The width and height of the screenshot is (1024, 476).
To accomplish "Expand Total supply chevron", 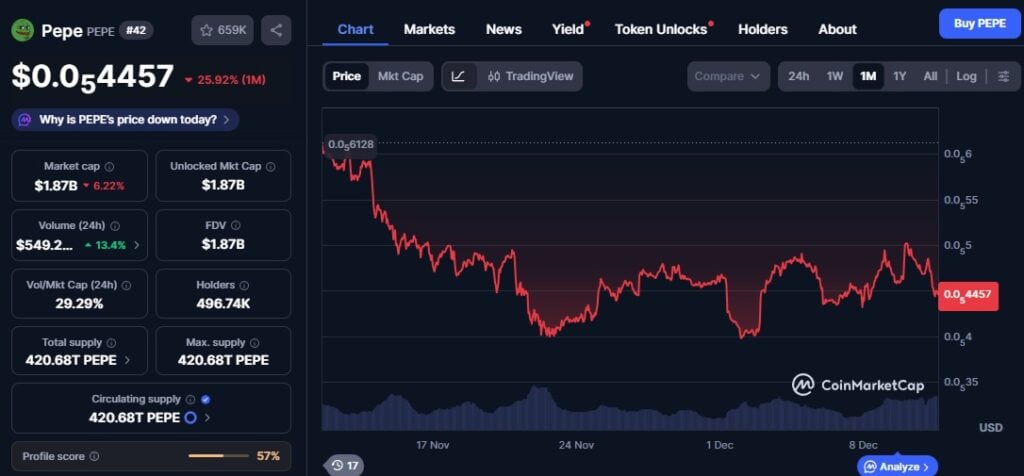I will pyautogui.click(x=126, y=360).
